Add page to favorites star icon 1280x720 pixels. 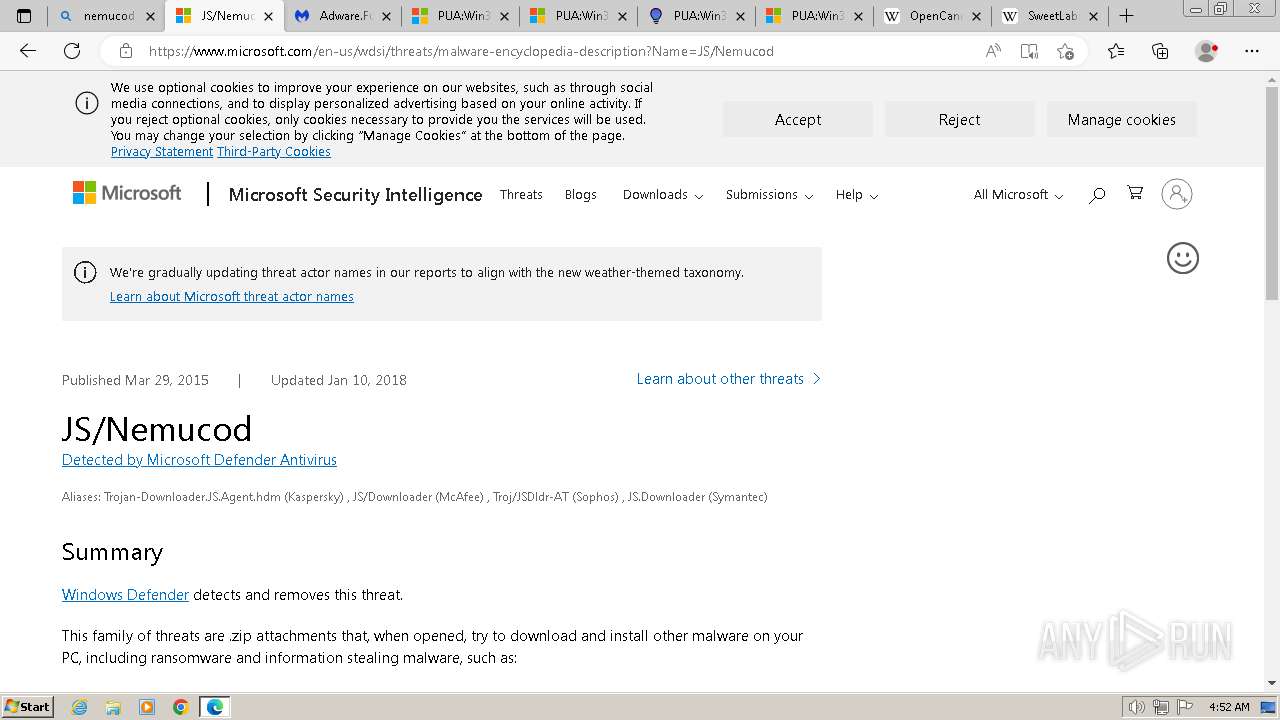click(x=1065, y=51)
